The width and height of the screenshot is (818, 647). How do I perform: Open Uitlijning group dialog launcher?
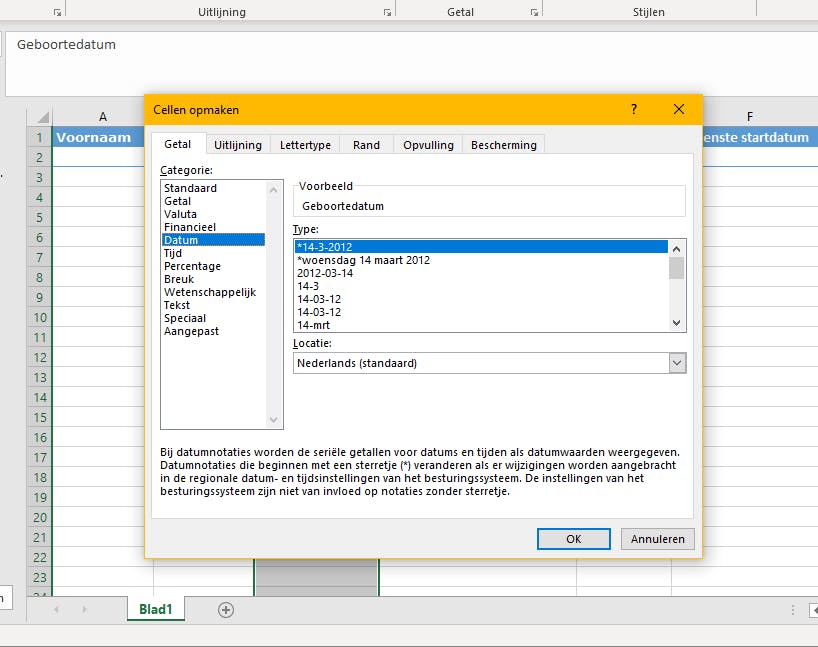tap(387, 13)
